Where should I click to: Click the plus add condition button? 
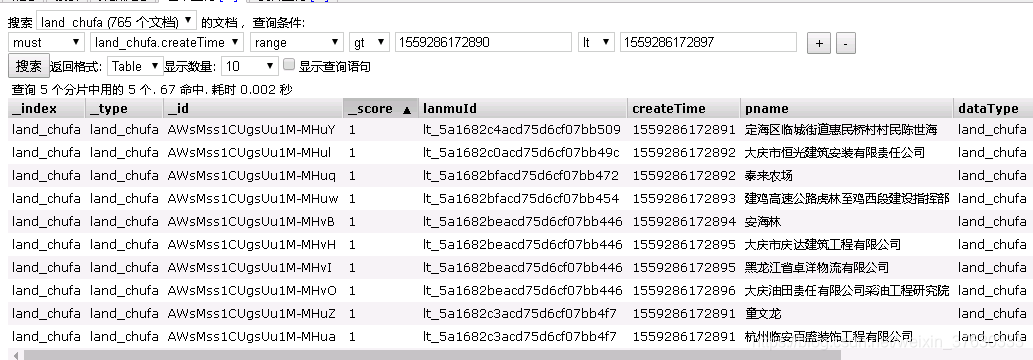(819, 43)
